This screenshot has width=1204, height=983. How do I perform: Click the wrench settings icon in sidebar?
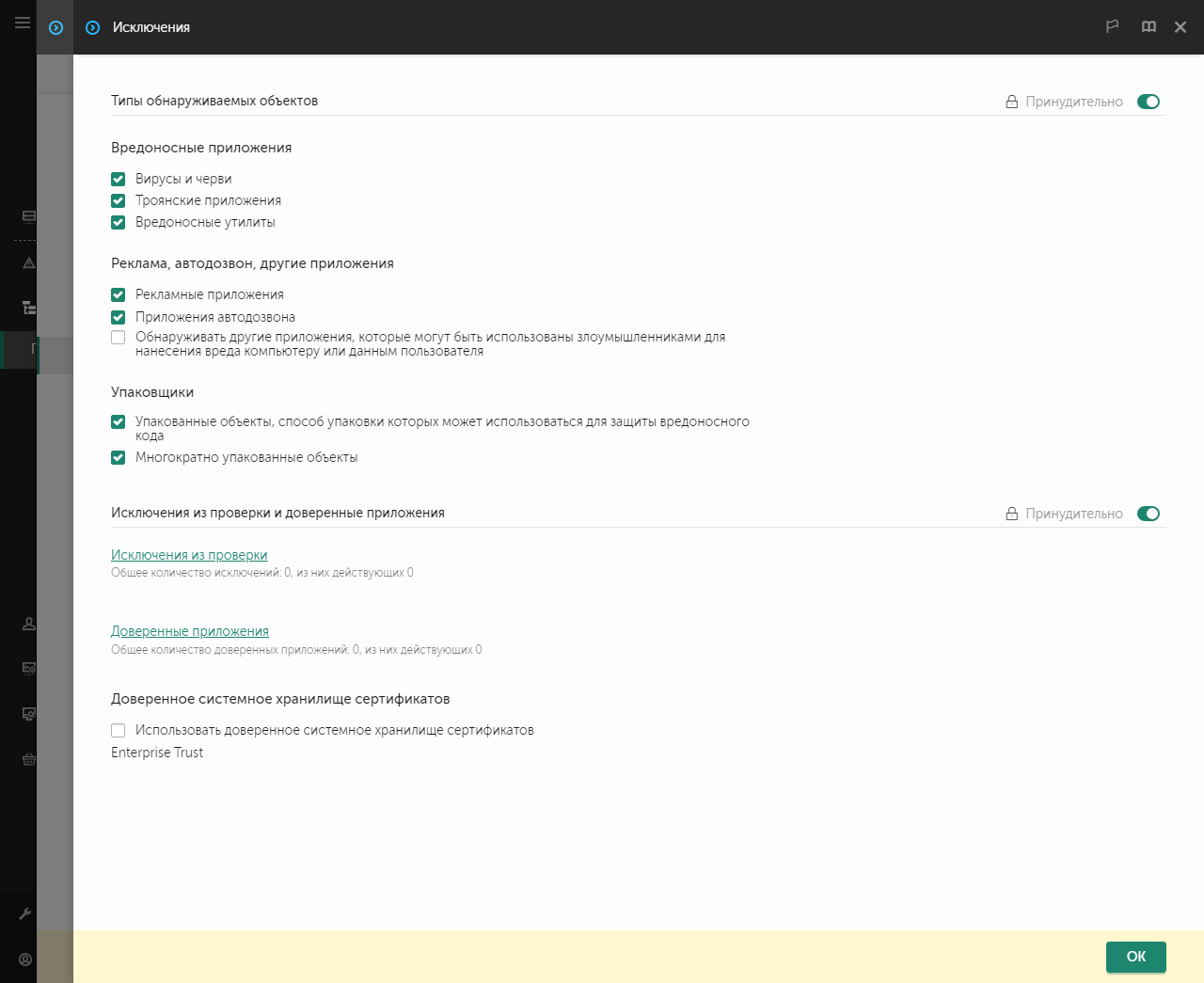pos(25,913)
